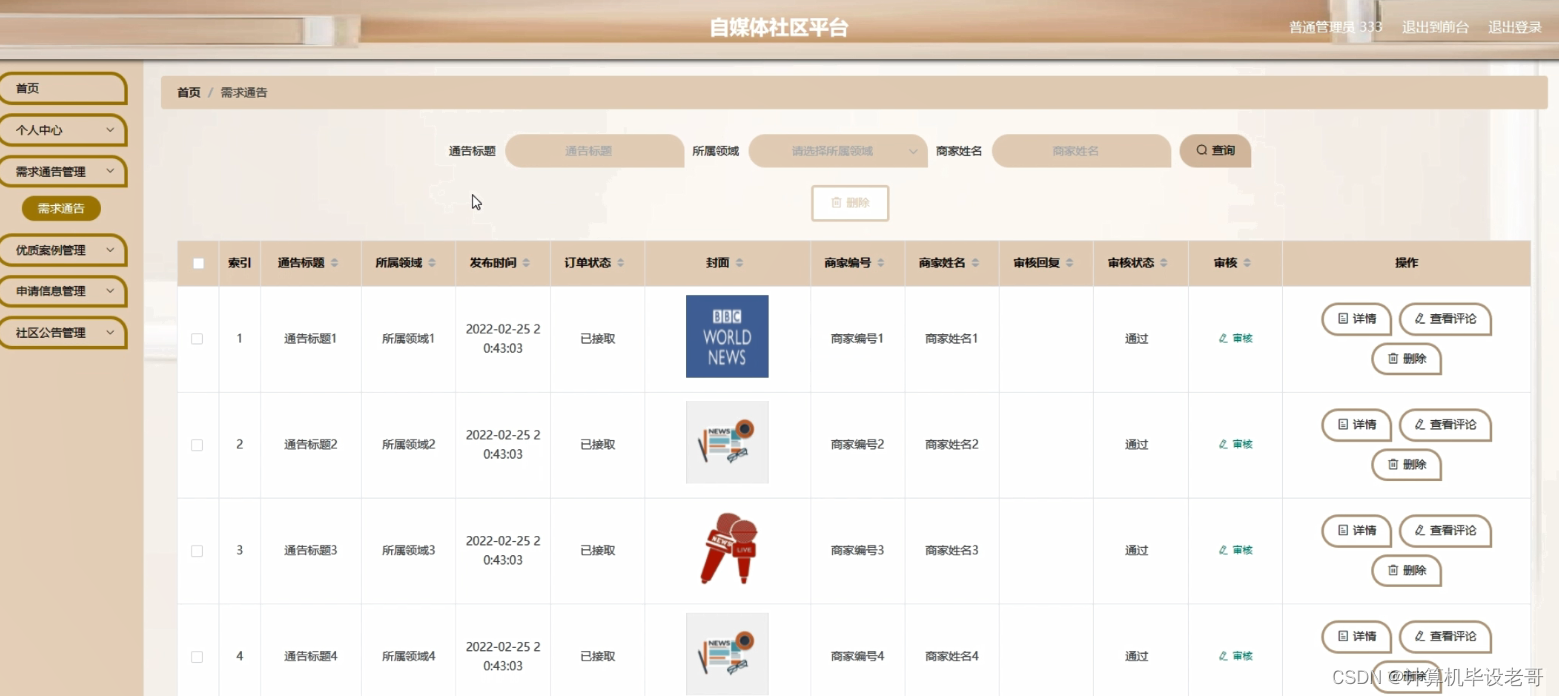1559x696 pixels.
Task: Focus the 商家姓名 search input field
Action: pyautogui.click(x=1081, y=151)
